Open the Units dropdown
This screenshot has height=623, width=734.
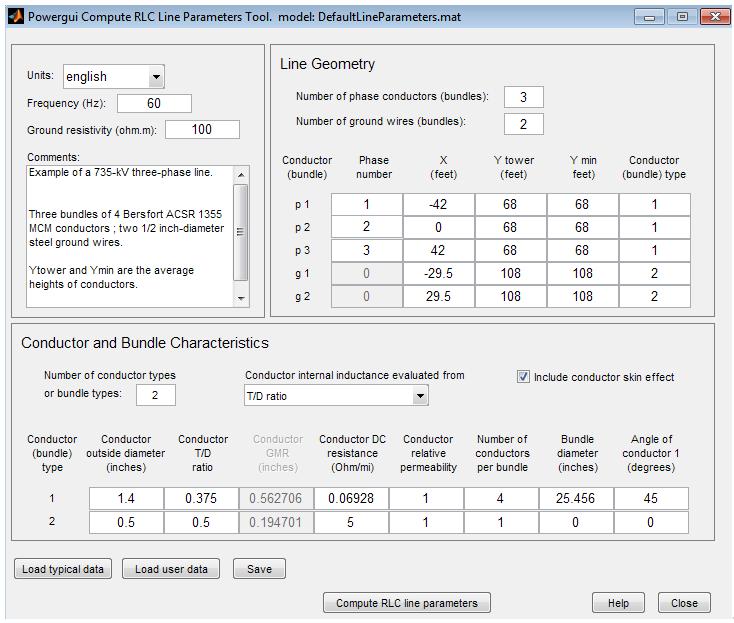coord(114,77)
